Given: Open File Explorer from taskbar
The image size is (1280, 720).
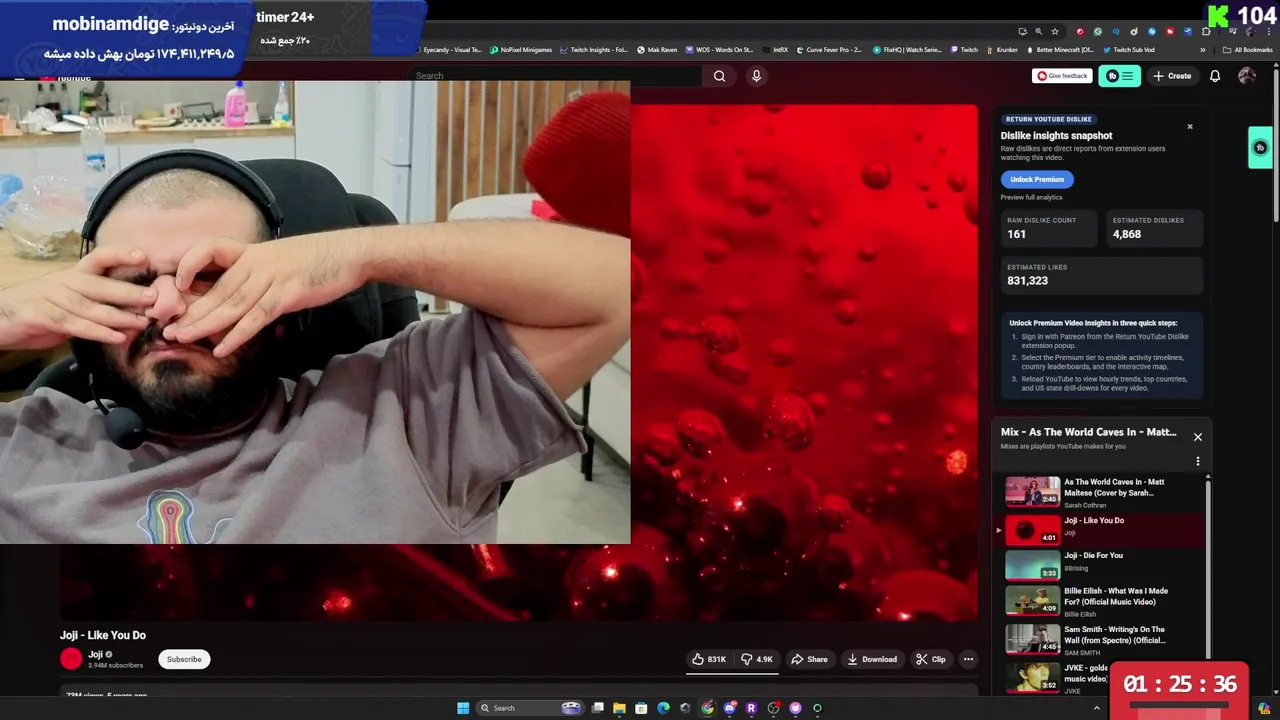Looking at the screenshot, I should [619, 708].
